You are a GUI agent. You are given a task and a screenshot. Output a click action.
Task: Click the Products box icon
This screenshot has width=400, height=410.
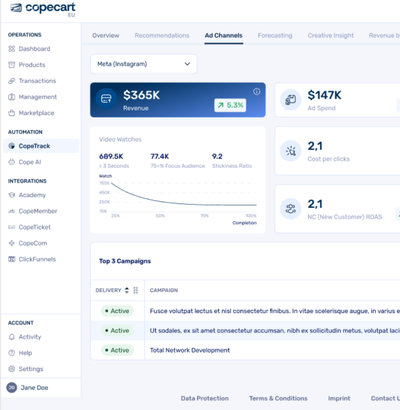12,65
